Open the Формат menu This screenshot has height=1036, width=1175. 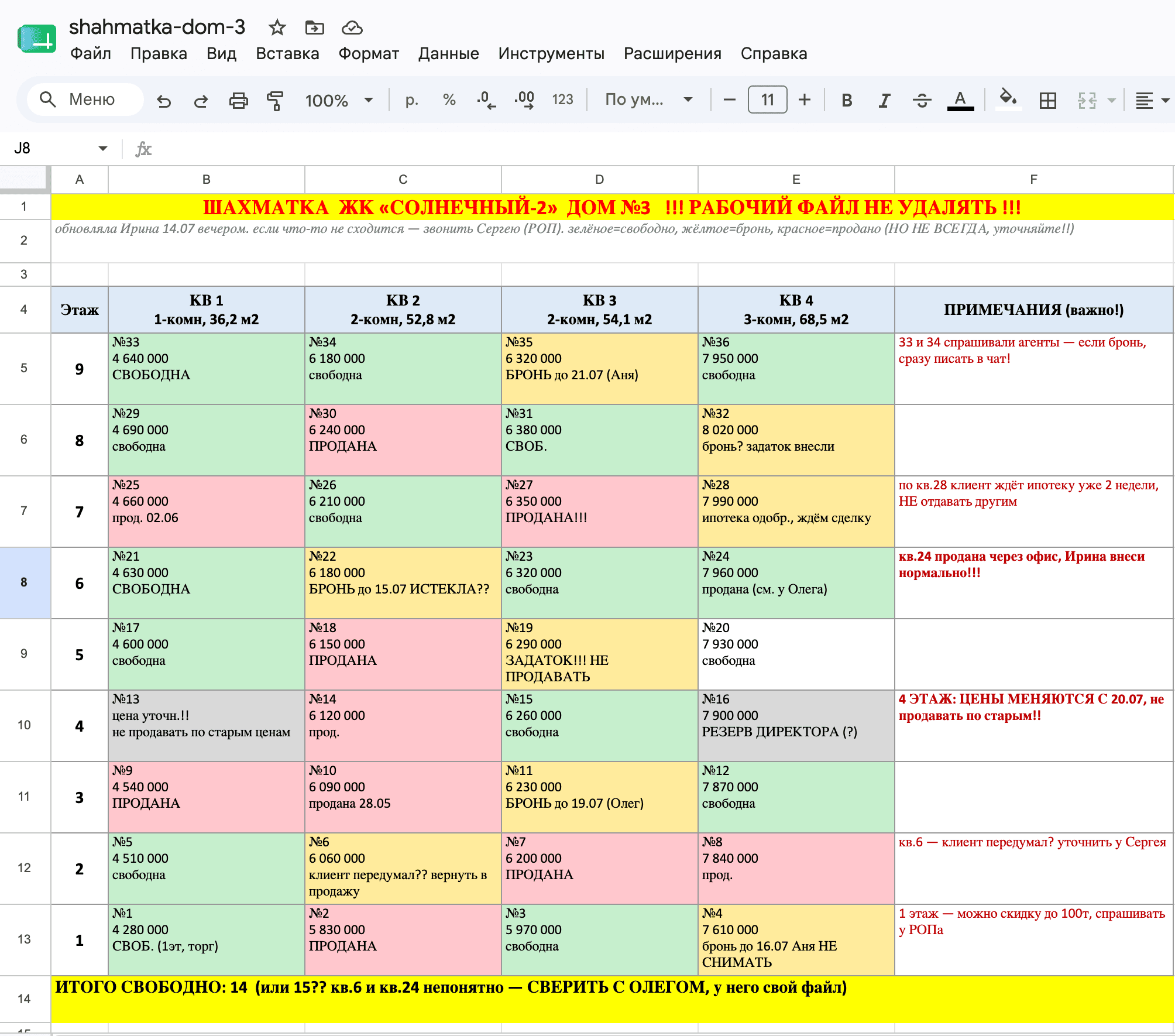coord(369,54)
